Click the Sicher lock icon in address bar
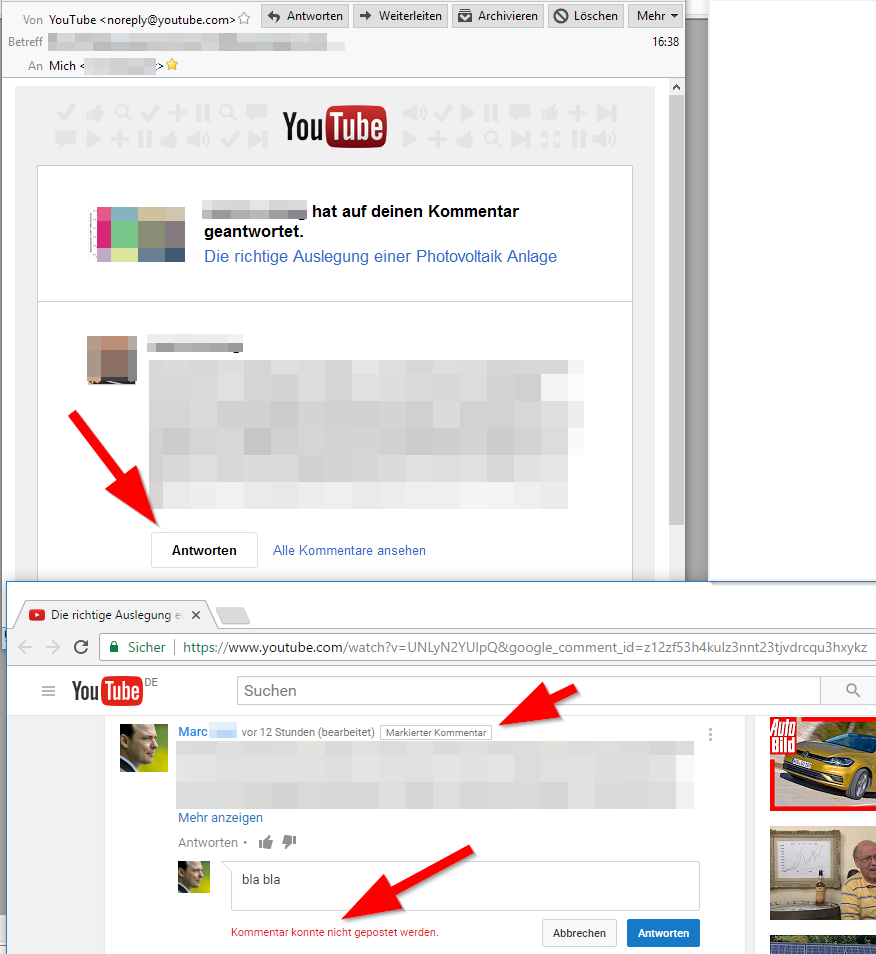This screenshot has width=876, height=954. (115, 647)
